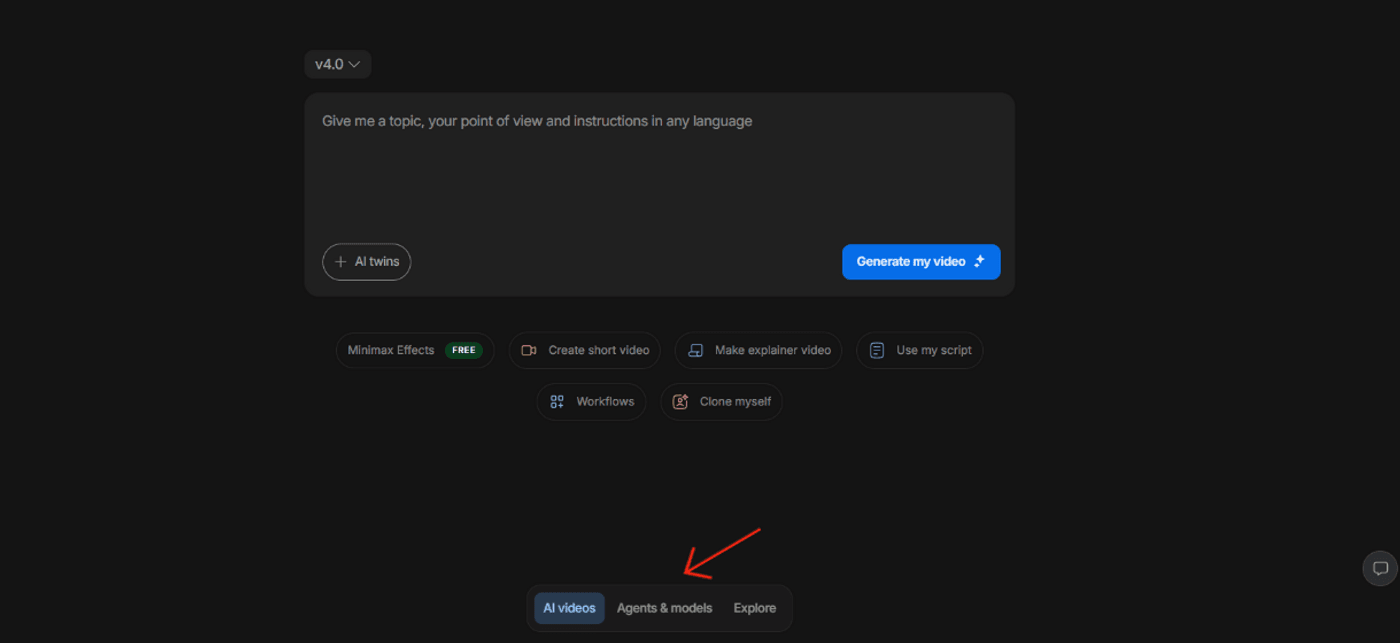
Task: Click the sparkle icon on Generate button
Action: 980,262
